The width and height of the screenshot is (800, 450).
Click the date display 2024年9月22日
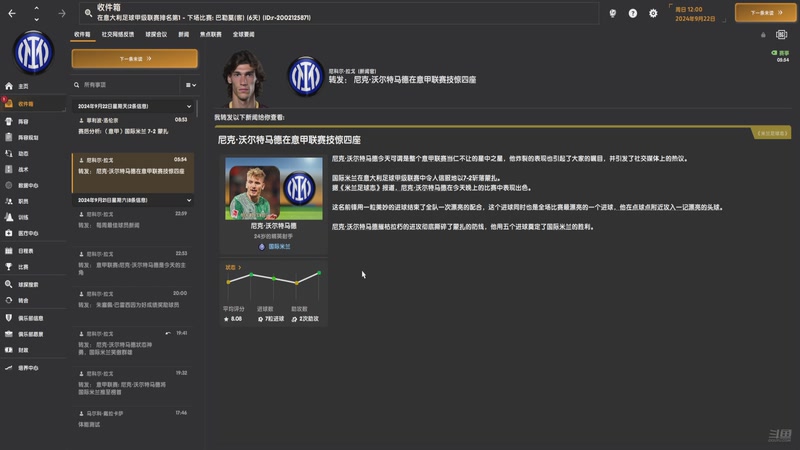click(x=695, y=19)
